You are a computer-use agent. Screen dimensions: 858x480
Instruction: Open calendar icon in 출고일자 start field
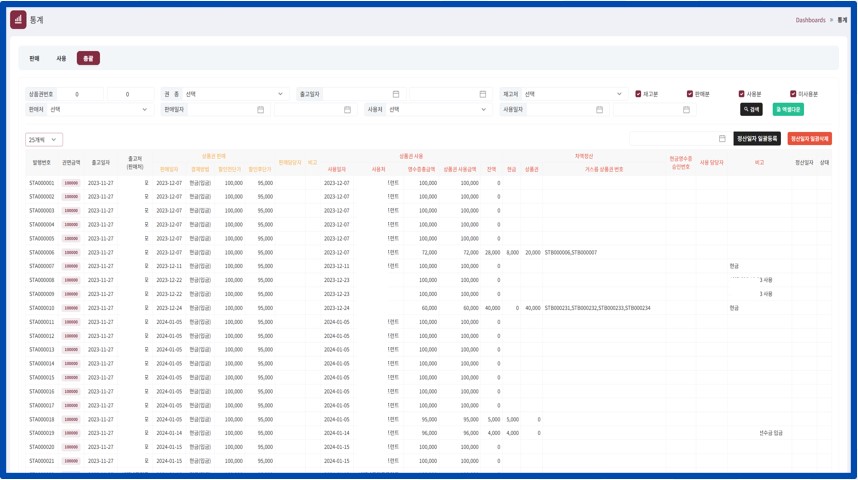(x=396, y=94)
